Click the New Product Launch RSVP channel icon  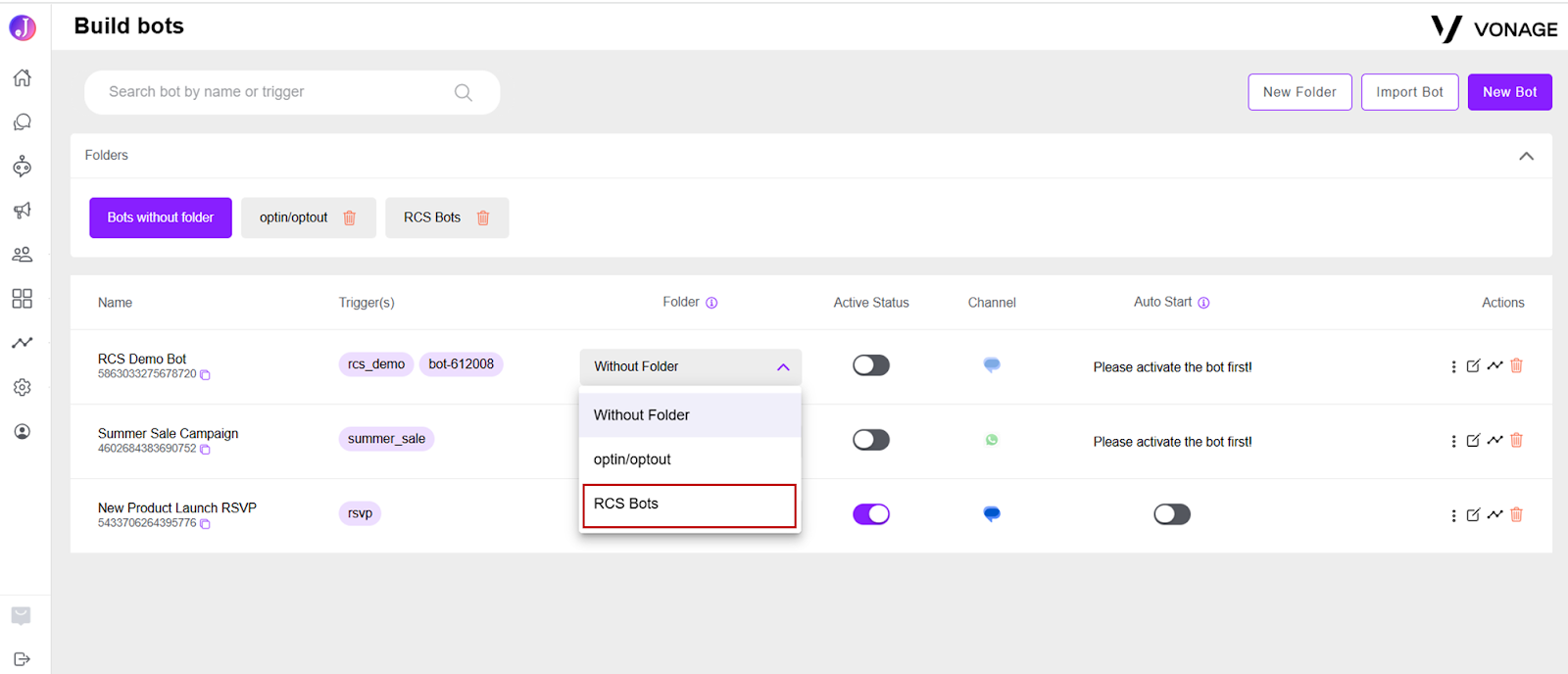pos(992,513)
